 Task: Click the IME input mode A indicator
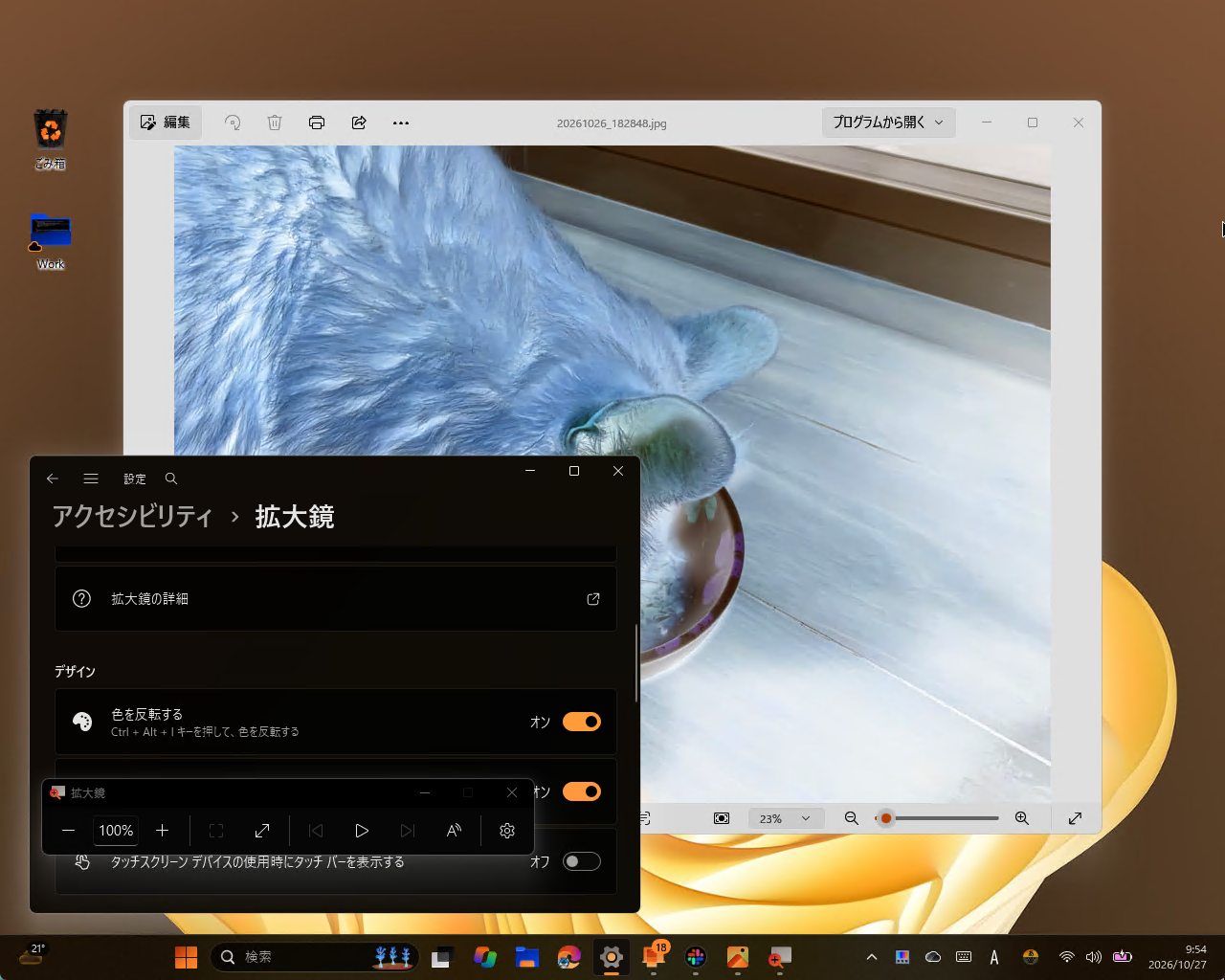(x=994, y=957)
